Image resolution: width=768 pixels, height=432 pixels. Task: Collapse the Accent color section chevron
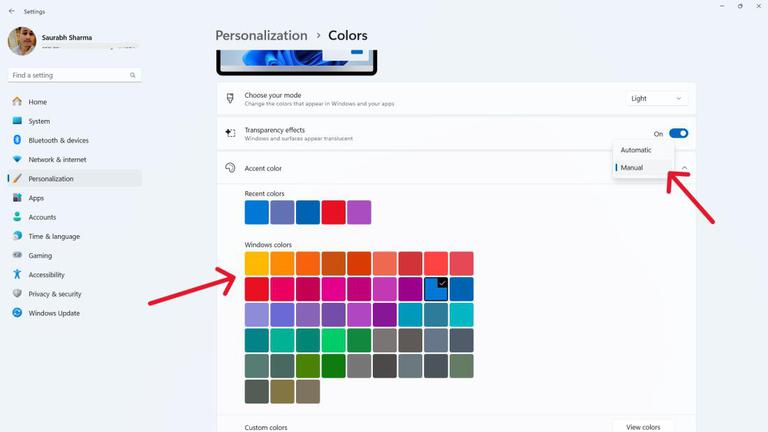[684, 168]
